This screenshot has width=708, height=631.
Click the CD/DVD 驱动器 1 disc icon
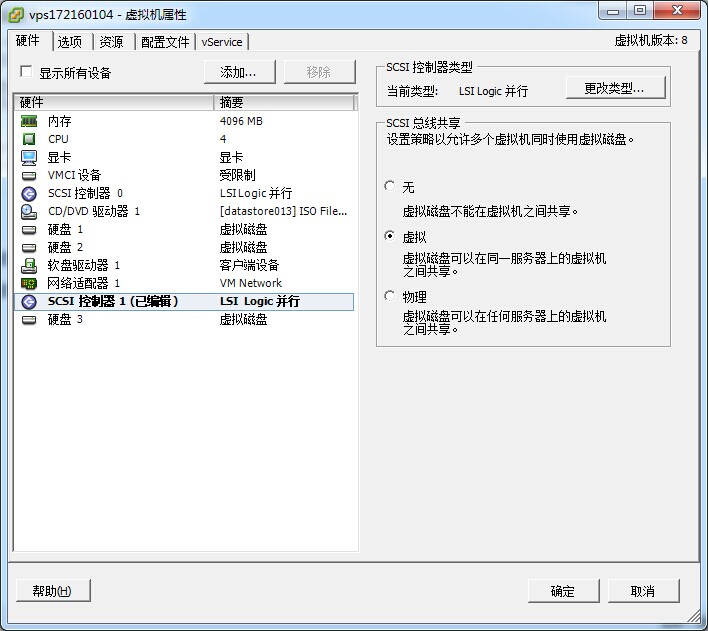click(29, 211)
